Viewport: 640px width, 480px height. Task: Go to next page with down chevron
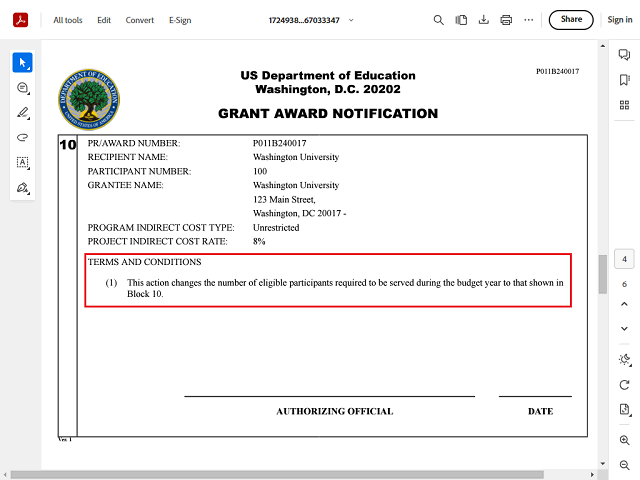pyautogui.click(x=624, y=329)
